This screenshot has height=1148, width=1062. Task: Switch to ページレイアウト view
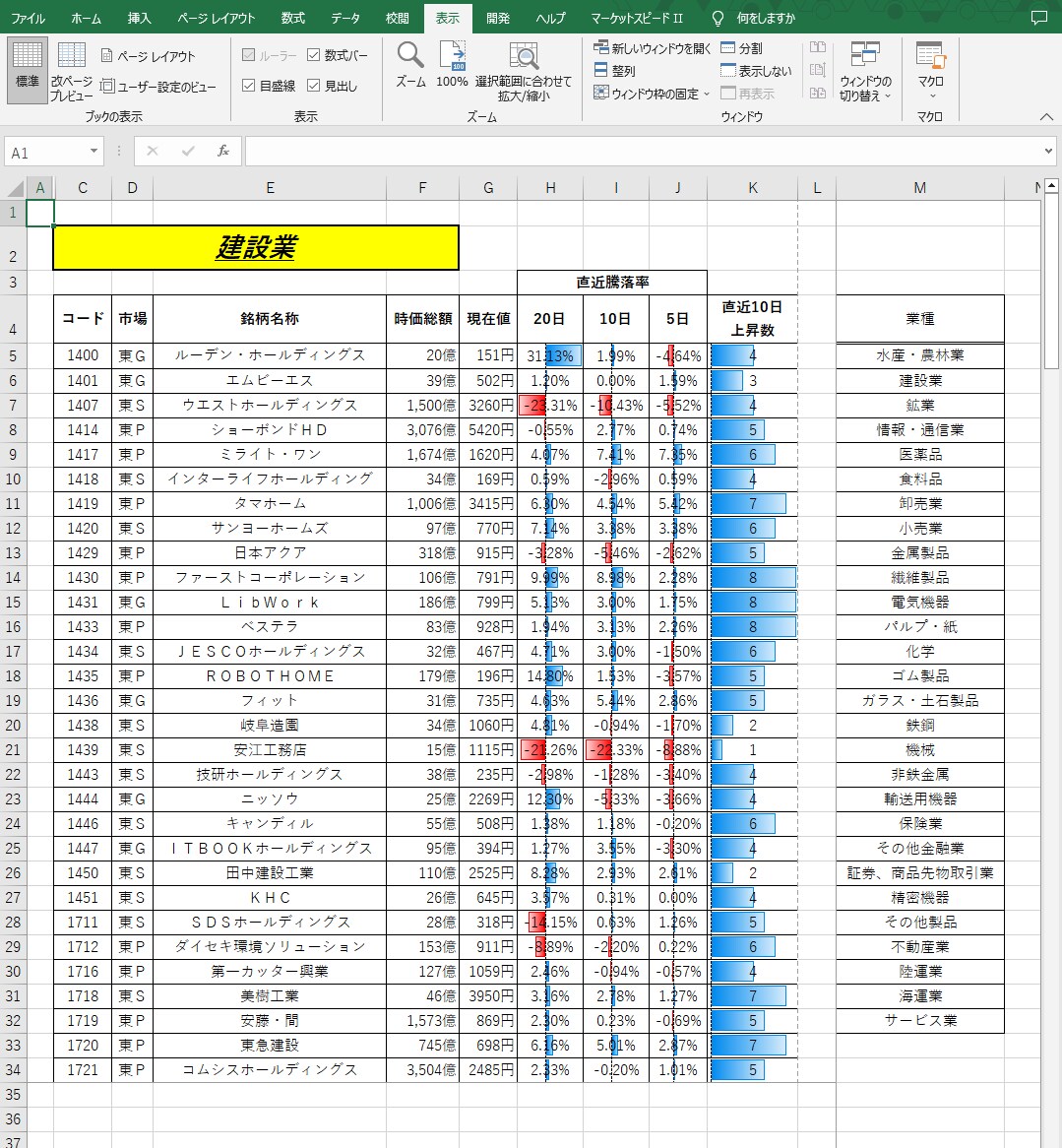(149, 56)
